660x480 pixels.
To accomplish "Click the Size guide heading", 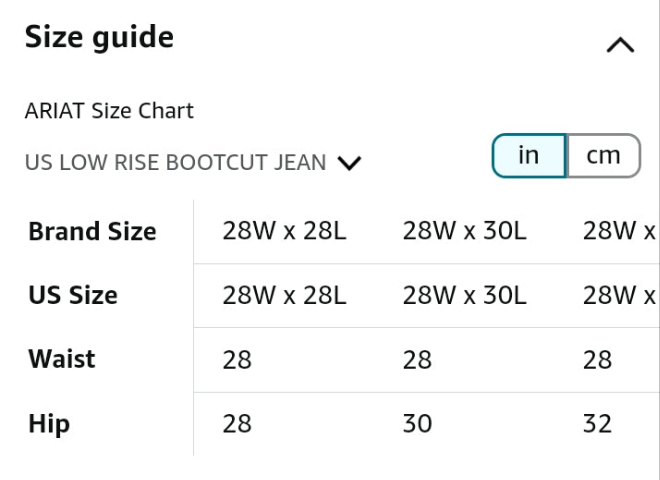I will pos(99,38).
